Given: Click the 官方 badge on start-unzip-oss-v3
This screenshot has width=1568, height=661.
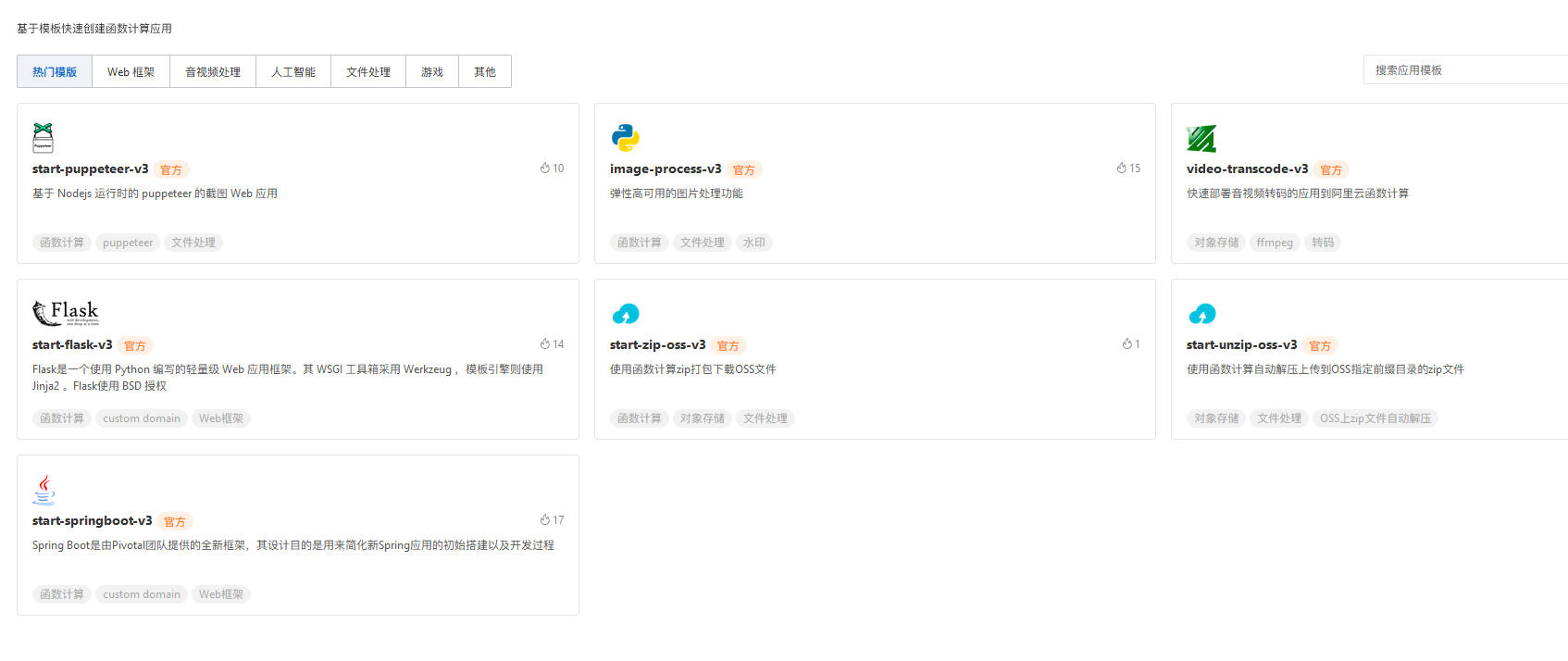Looking at the screenshot, I should 1320,345.
